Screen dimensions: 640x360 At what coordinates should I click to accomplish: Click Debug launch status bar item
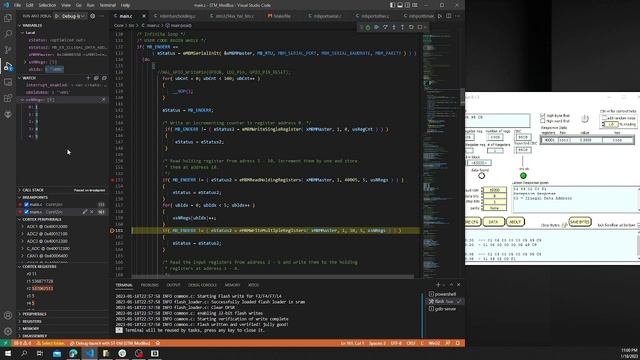pos(110,343)
